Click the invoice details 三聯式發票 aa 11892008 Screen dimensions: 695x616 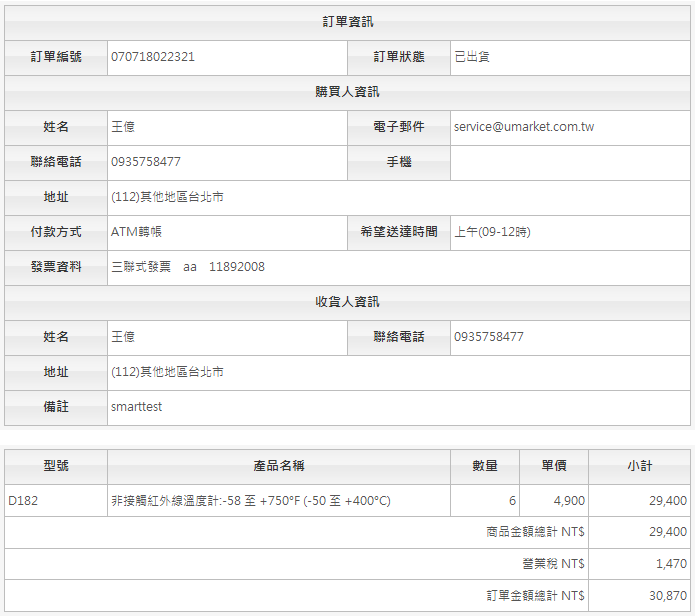[x=188, y=267]
